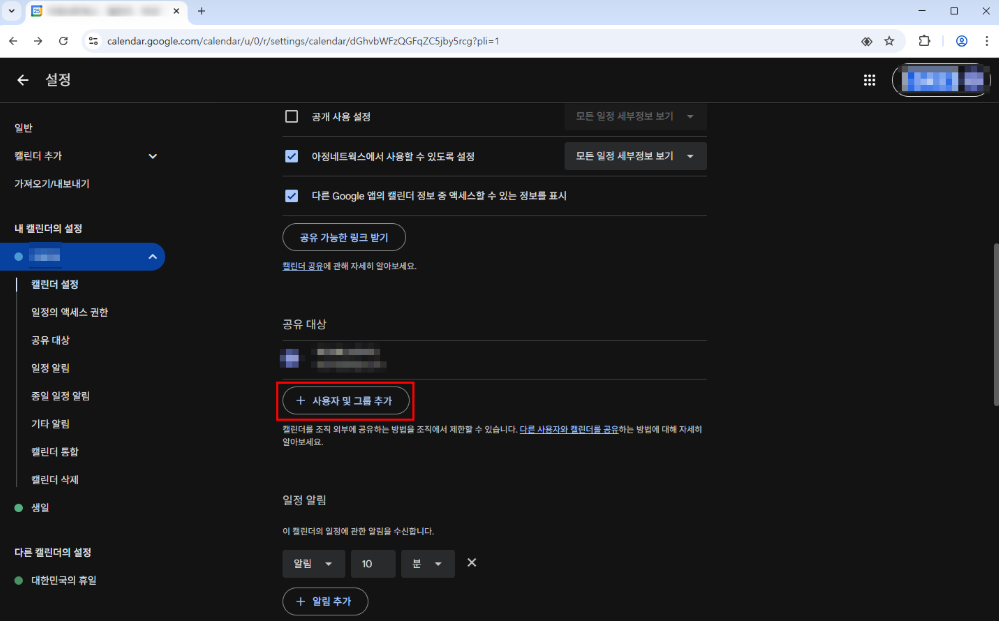Select the green 대한민국의 휴일 calendar
Viewport: 999px width, 621px height.
tap(63, 580)
